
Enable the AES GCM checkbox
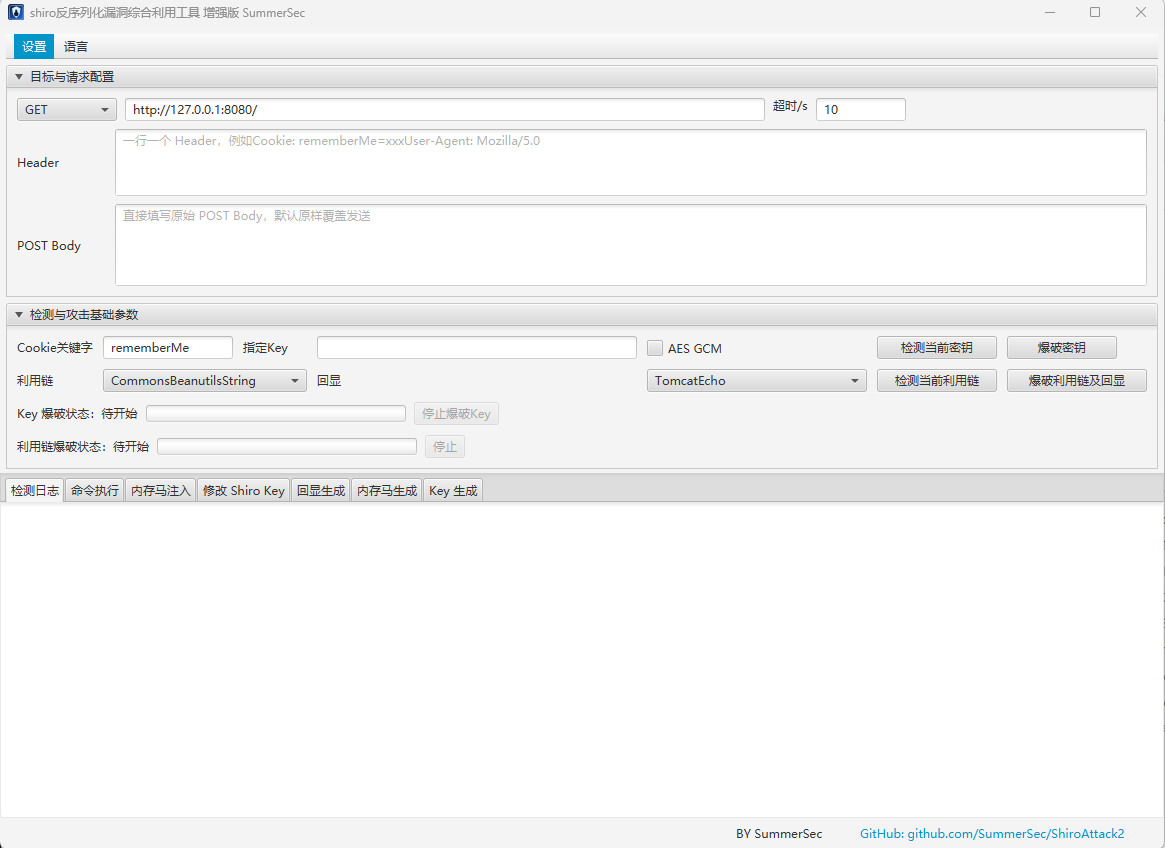655,348
